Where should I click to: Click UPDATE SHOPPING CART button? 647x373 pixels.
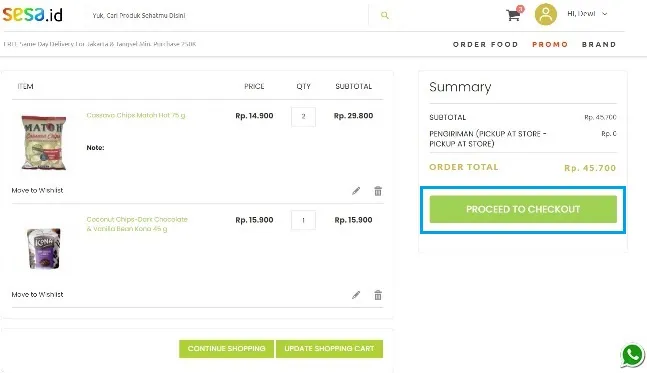(x=329, y=349)
